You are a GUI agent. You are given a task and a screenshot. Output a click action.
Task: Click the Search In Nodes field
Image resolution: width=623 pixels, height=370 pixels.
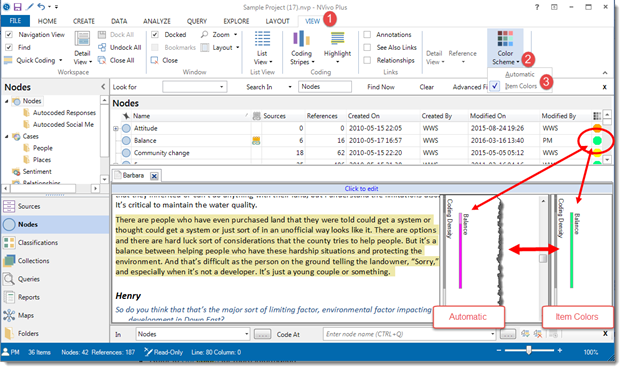[325, 87]
